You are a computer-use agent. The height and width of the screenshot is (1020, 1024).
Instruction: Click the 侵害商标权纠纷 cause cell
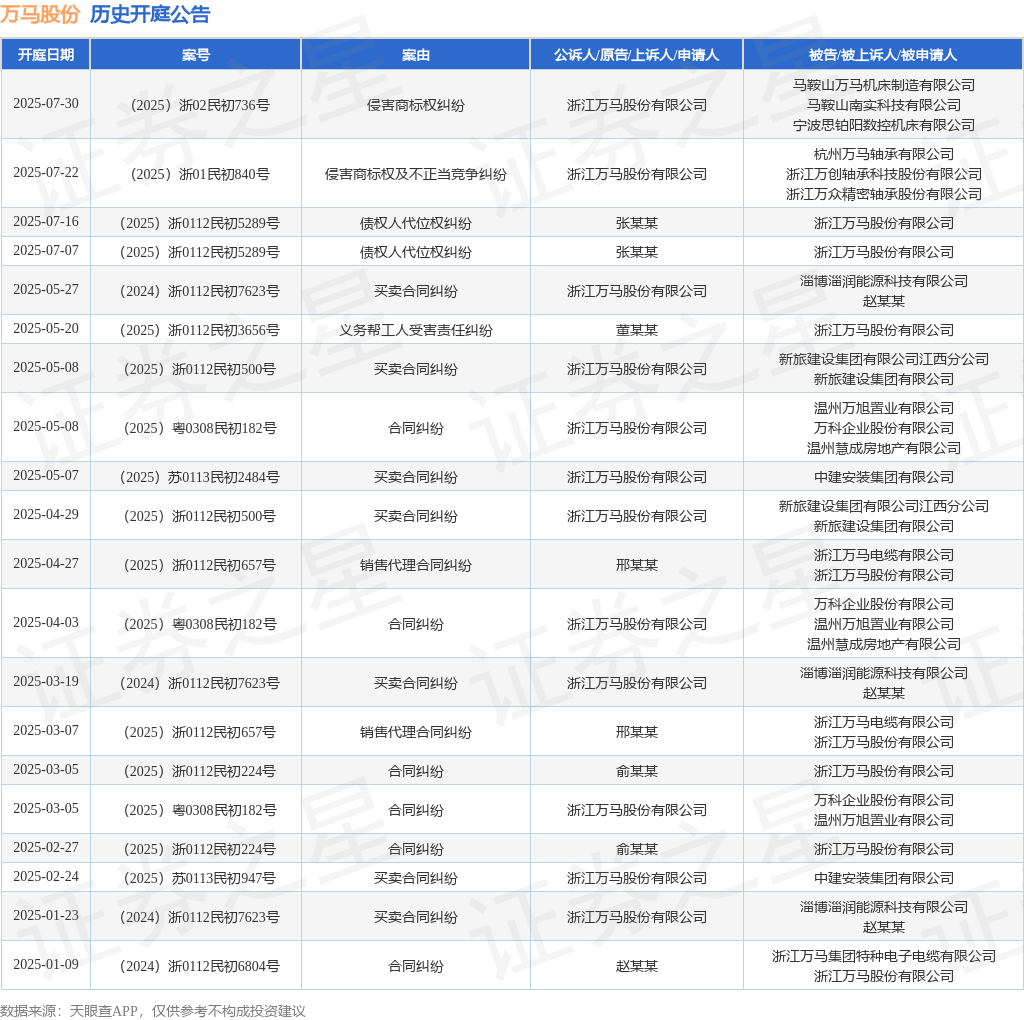click(415, 105)
